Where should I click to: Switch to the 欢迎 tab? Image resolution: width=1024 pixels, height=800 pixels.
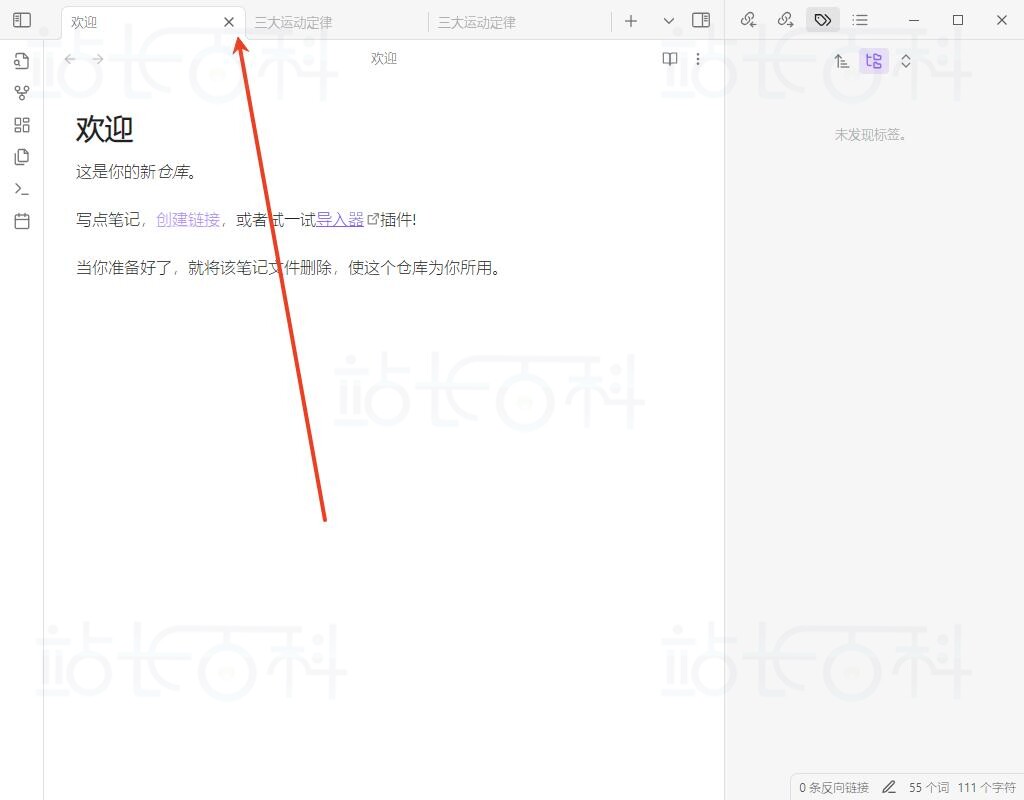130,22
